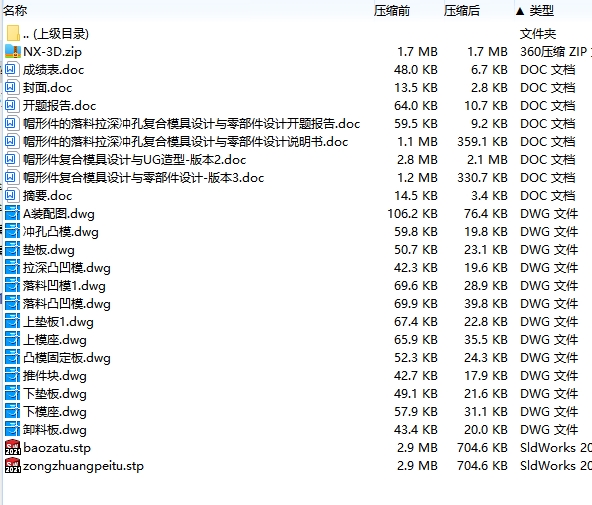Click the 上模座.dwg drawing icon
Screen dimensions: 592x505
[12, 340]
